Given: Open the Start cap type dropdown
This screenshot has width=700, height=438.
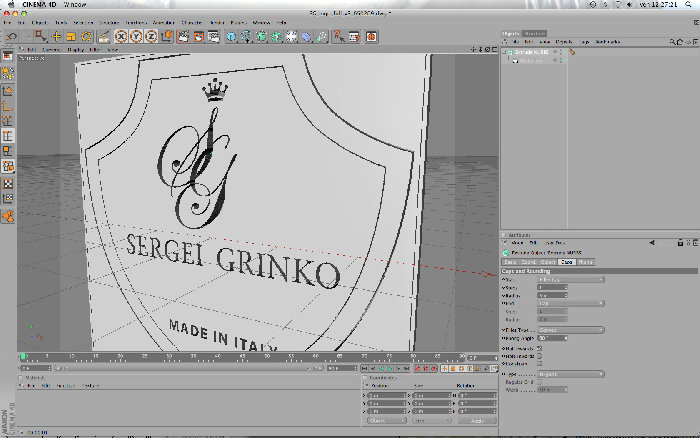Looking at the screenshot, I should click(x=571, y=279).
